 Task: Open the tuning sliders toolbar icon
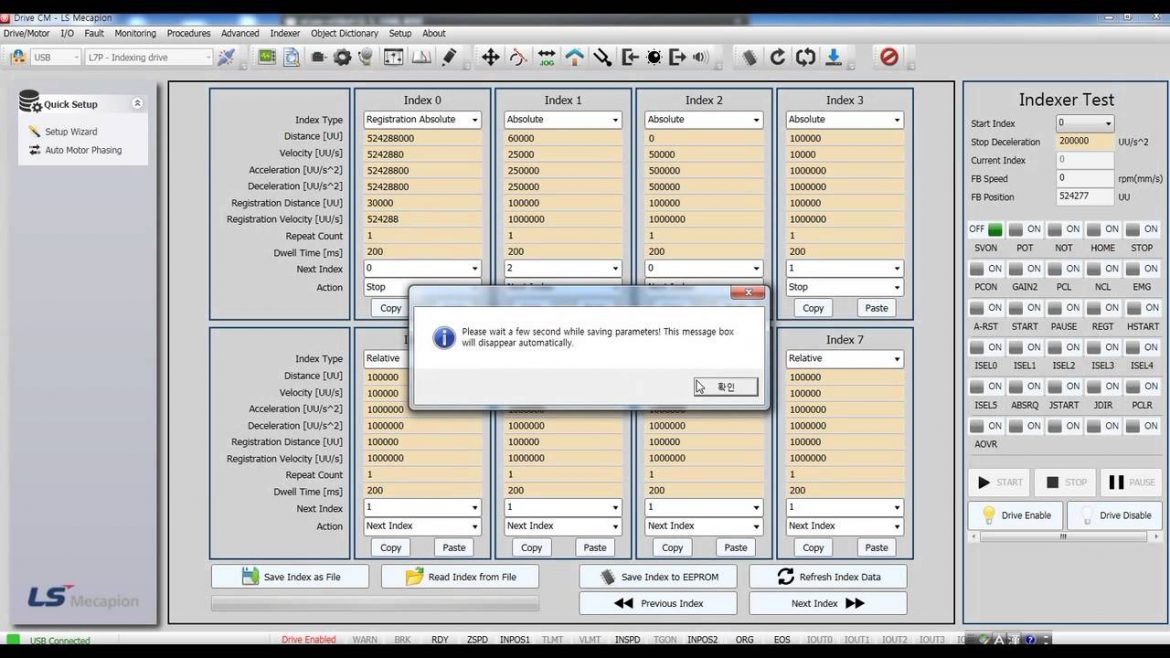coord(393,57)
